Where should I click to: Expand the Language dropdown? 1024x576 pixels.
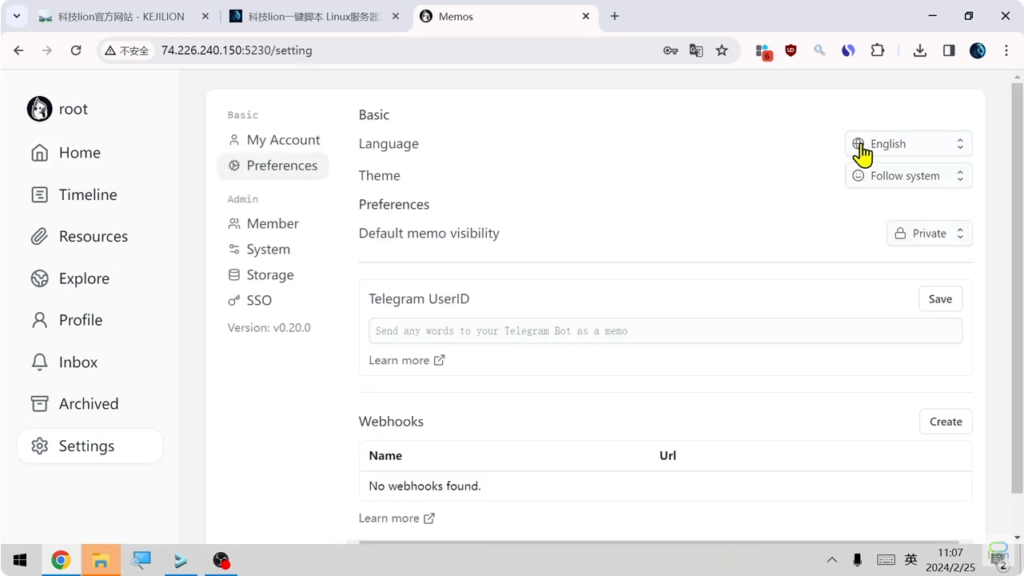click(x=908, y=144)
